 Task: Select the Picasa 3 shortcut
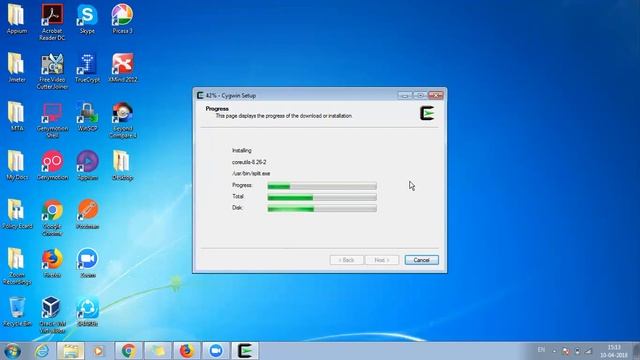(122, 19)
